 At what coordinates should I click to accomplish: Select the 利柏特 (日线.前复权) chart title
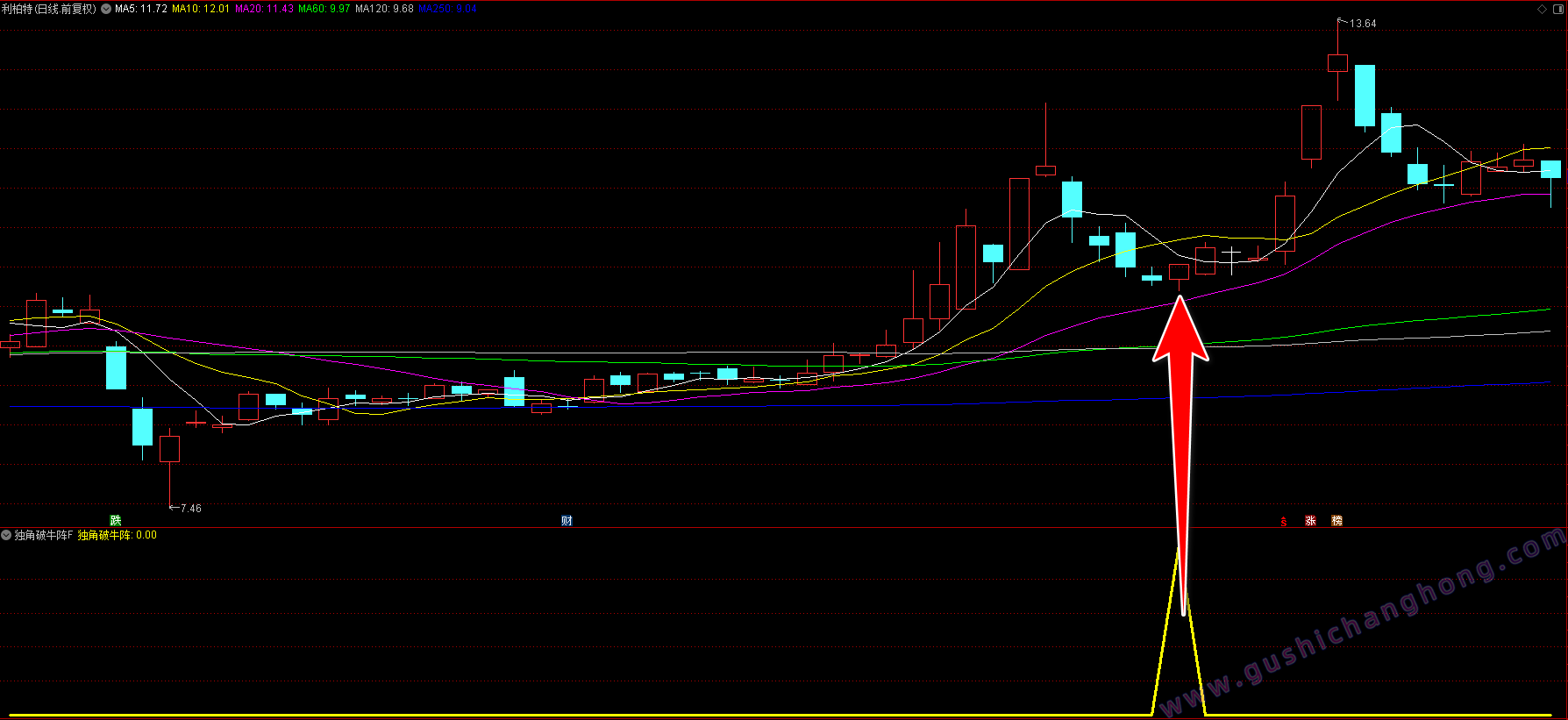[x=49, y=9]
